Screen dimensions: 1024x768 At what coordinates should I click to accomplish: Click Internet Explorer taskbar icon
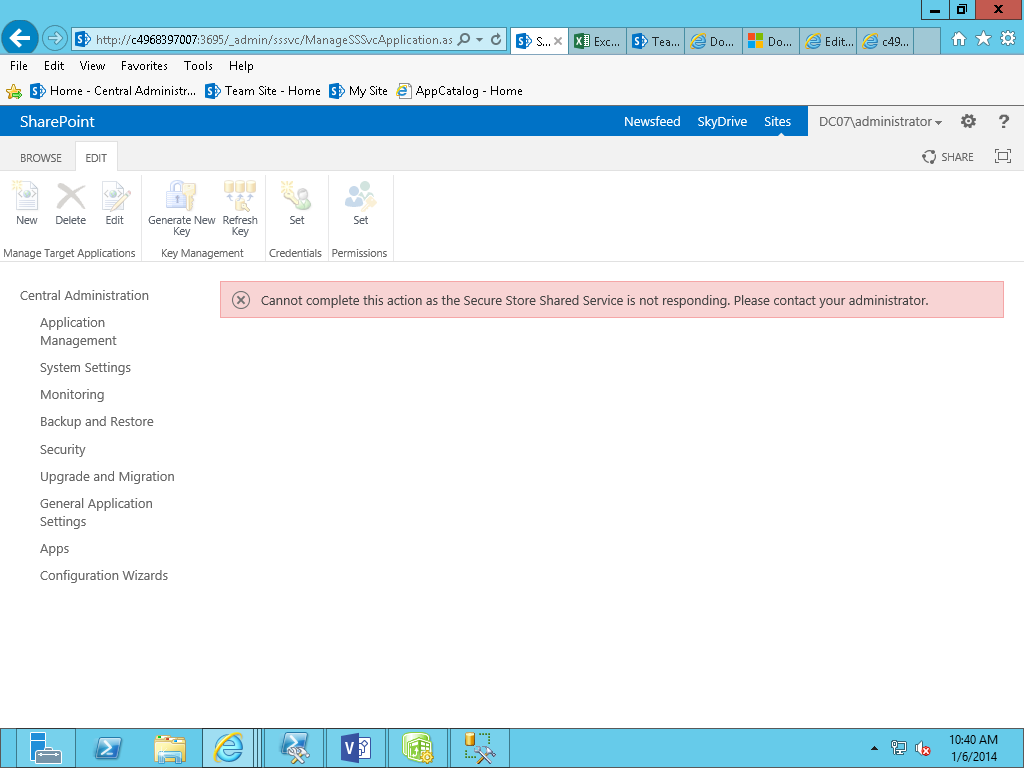(x=228, y=748)
